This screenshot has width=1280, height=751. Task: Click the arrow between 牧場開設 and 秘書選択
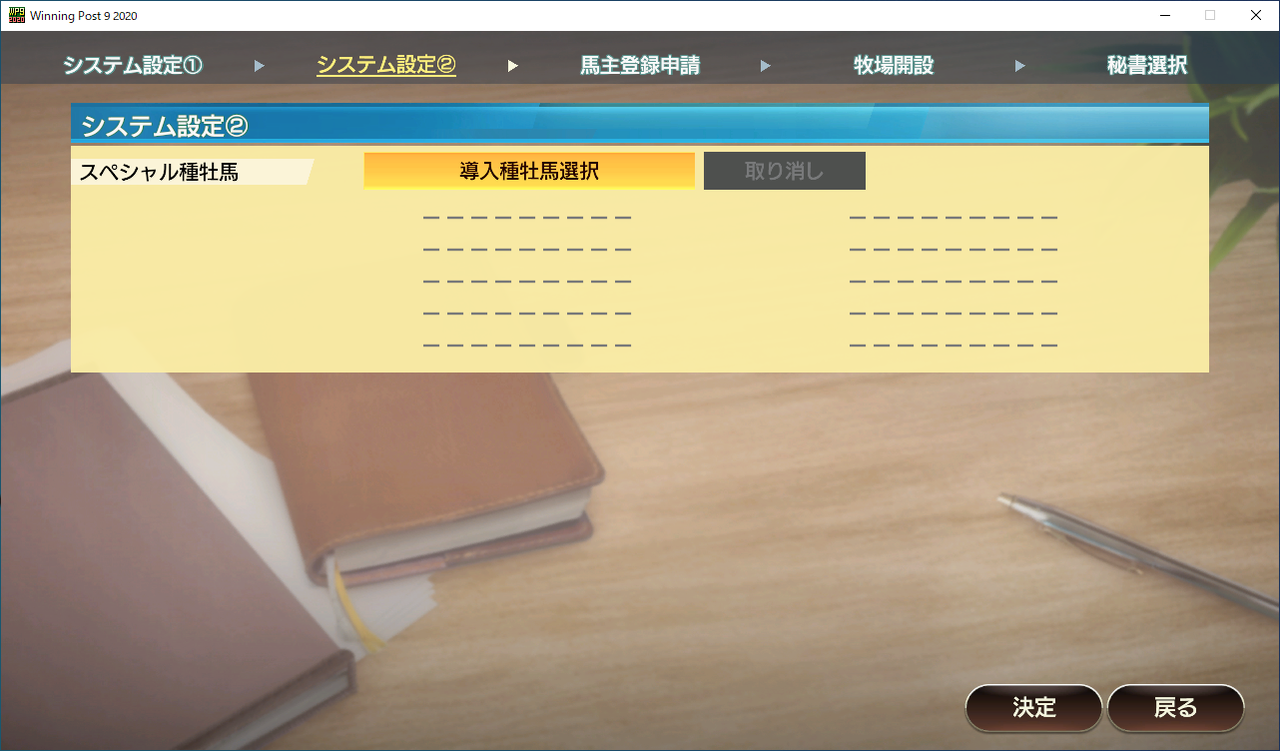(x=1020, y=64)
